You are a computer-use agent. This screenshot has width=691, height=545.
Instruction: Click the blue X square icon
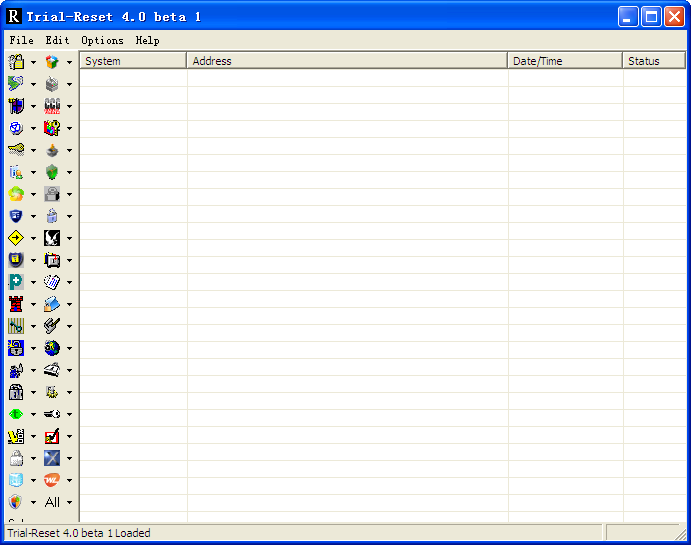(52, 458)
